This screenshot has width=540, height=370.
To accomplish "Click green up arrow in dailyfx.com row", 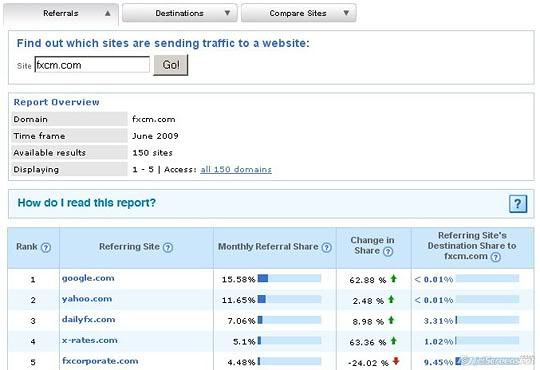I will click(x=391, y=320).
